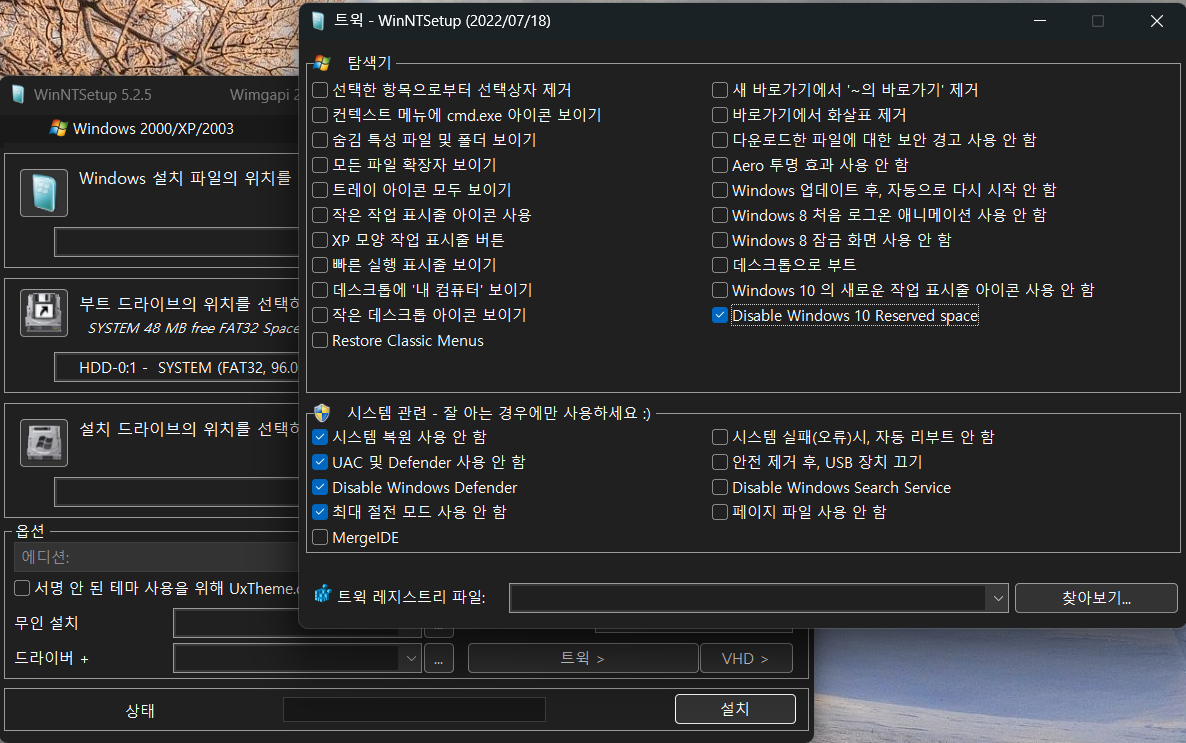Open the Windows 2000/XP/2003 tab

(142, 129)
